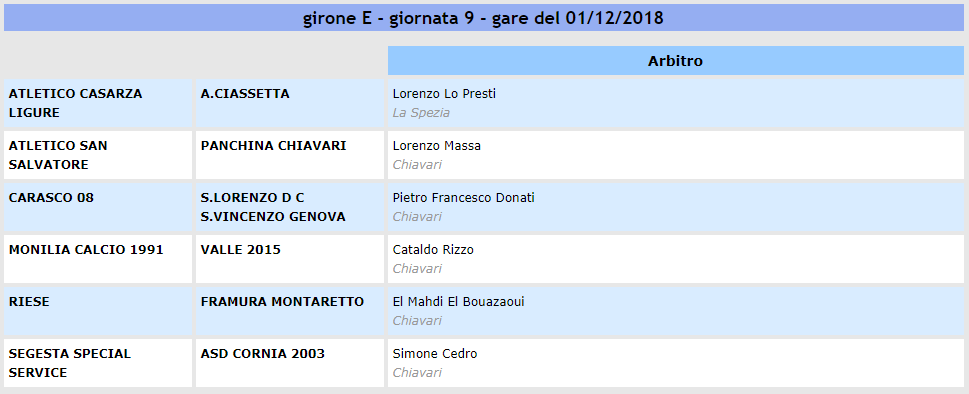Select PANCHINA CHIAVARI away team
Viewport: 969px width, 394px height.
pyautogui.click(x=273, y=146)
